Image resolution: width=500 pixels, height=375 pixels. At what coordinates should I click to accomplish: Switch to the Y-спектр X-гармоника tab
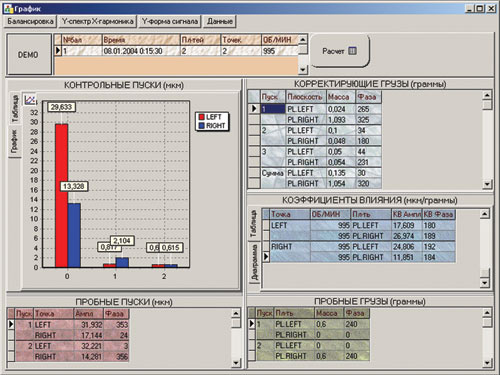[x=98, y=21]
